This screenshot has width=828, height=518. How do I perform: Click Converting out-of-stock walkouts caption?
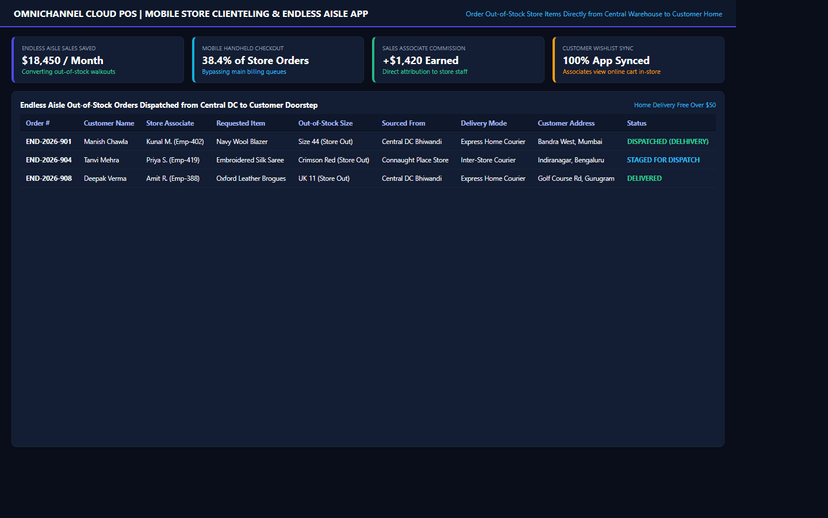coord(69,72)
